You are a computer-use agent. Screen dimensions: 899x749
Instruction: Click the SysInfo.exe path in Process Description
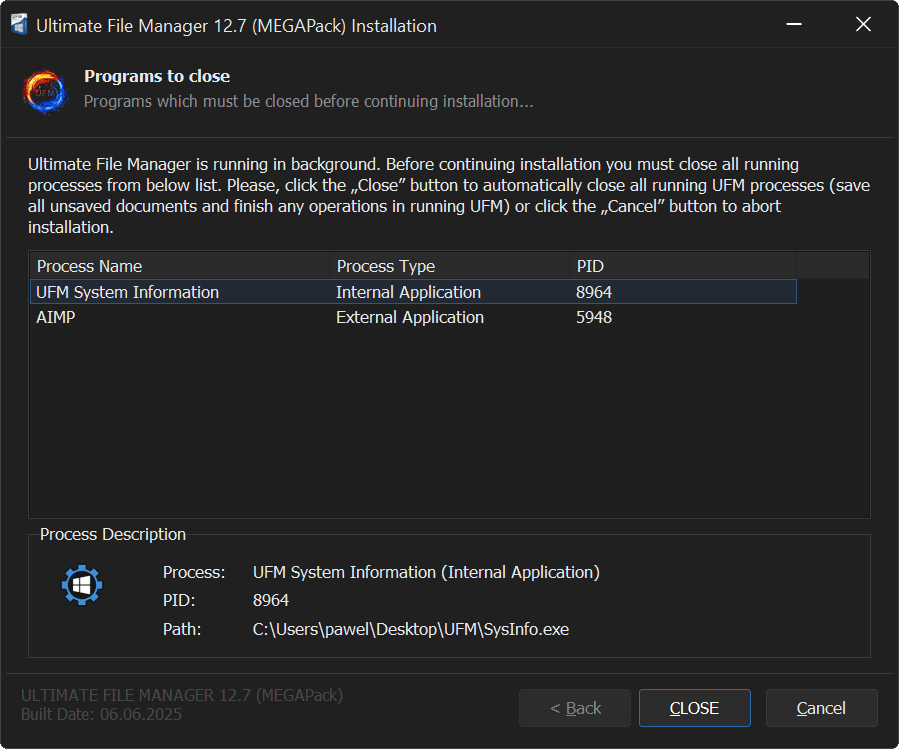pos(410,629)
